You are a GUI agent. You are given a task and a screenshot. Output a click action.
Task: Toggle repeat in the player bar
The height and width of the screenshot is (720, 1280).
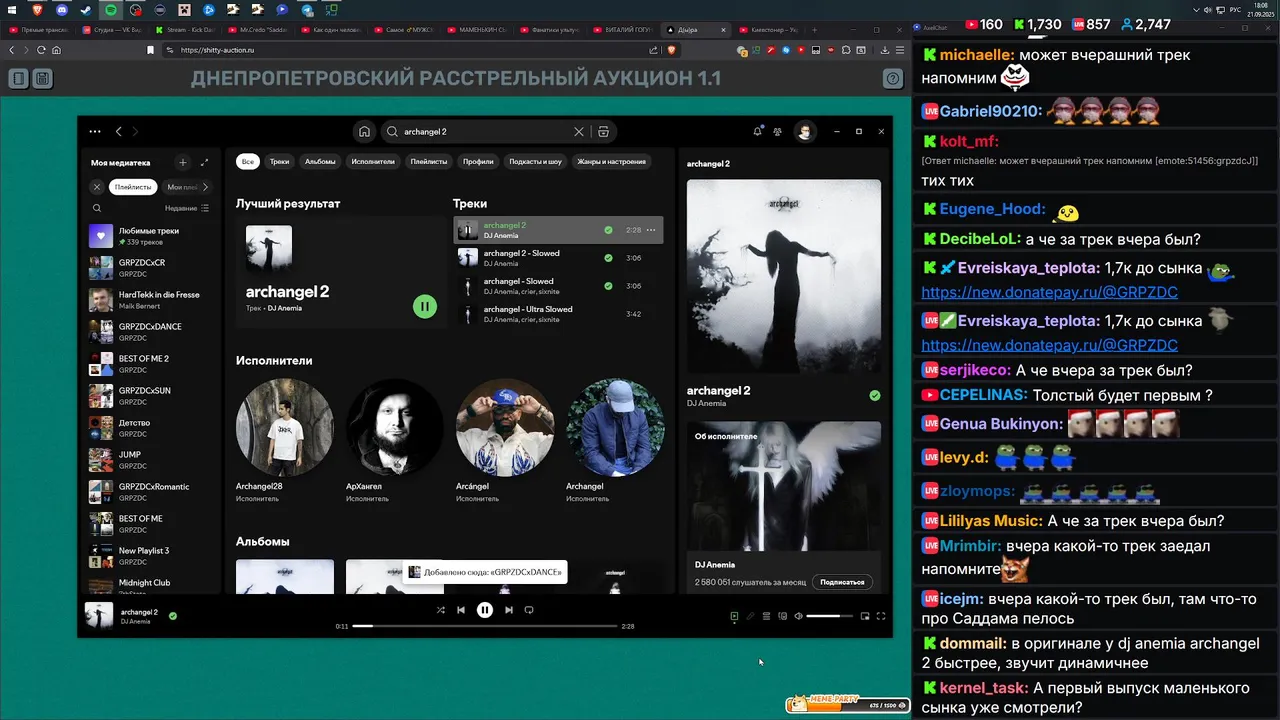tap(529, 610)
